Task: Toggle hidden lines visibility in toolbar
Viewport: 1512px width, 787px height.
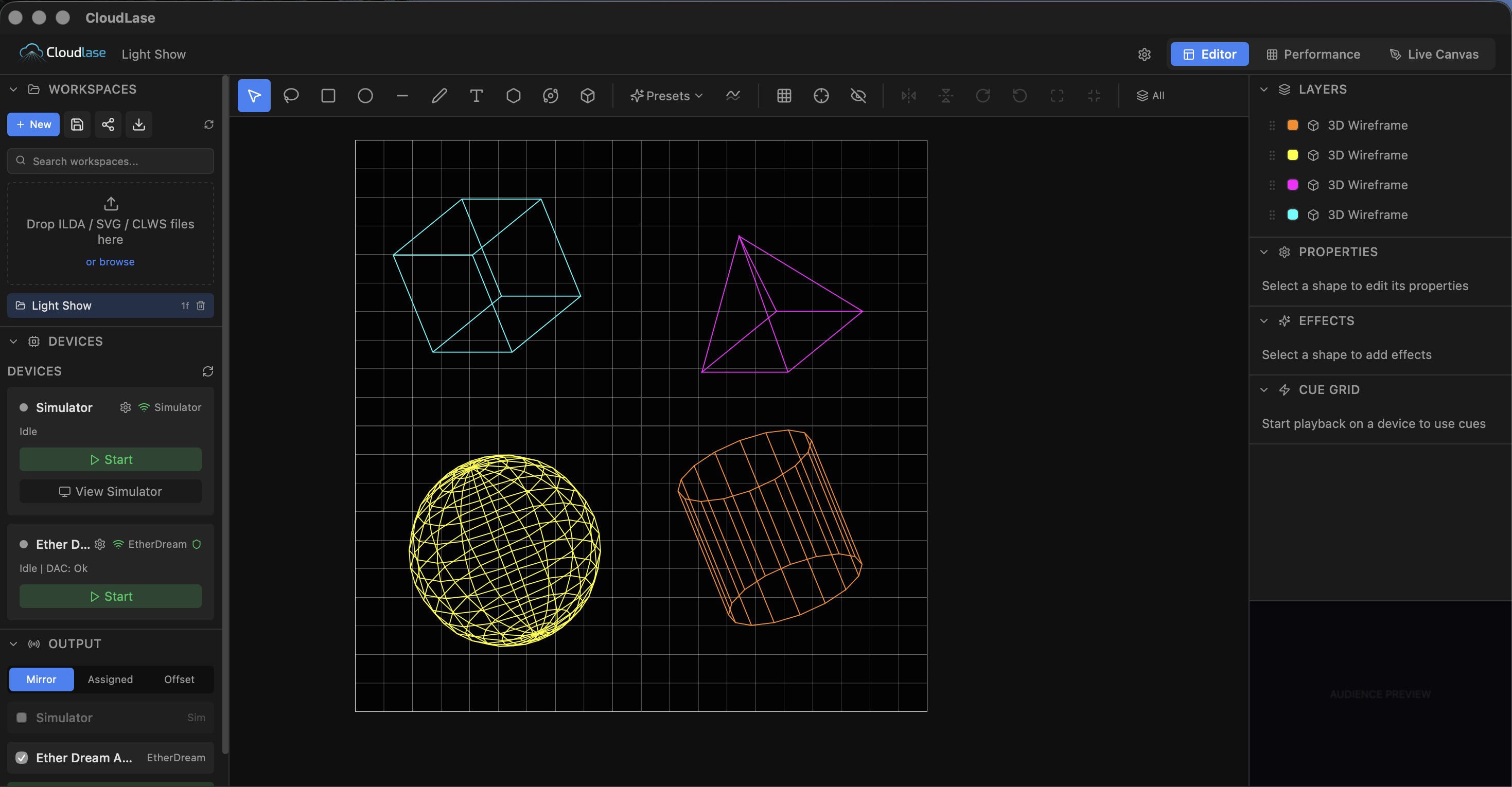Action: (858, 95)
